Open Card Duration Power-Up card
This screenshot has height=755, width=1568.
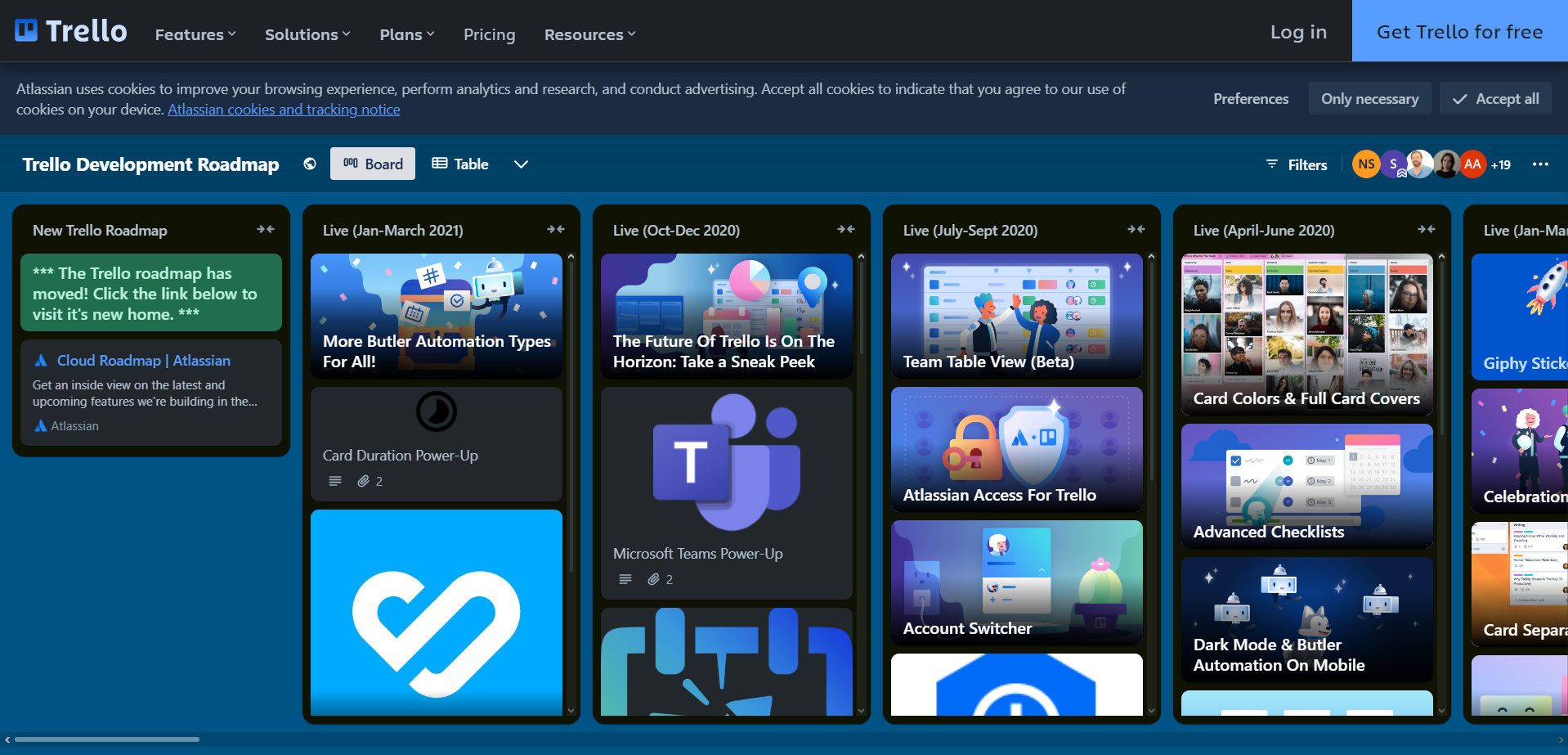[x=437, y=444]
